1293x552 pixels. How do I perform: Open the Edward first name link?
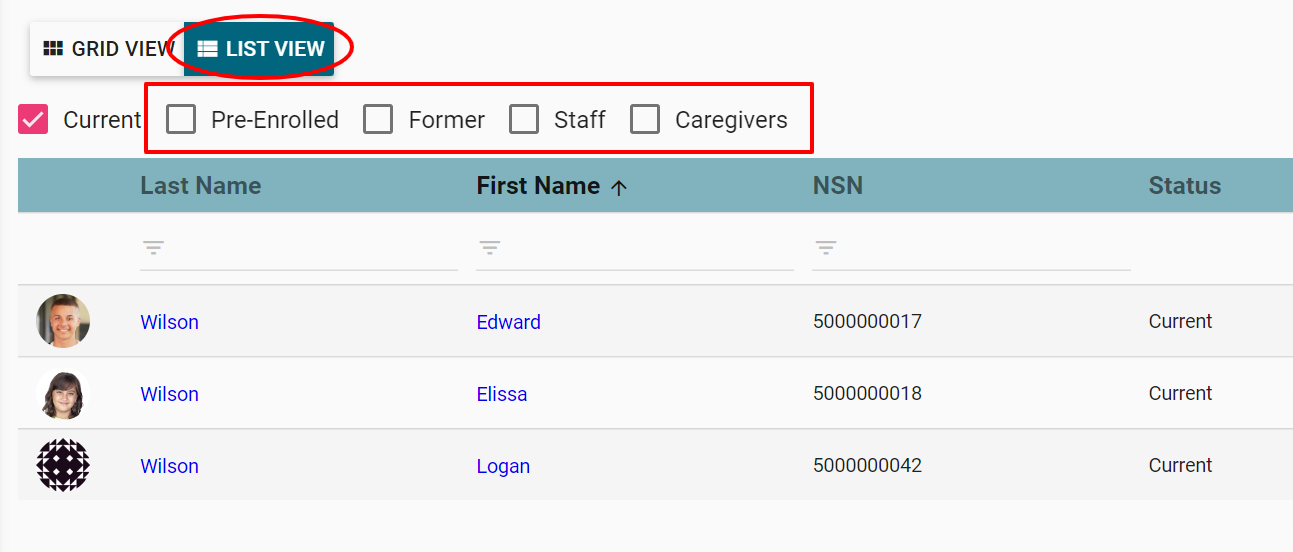508,322
